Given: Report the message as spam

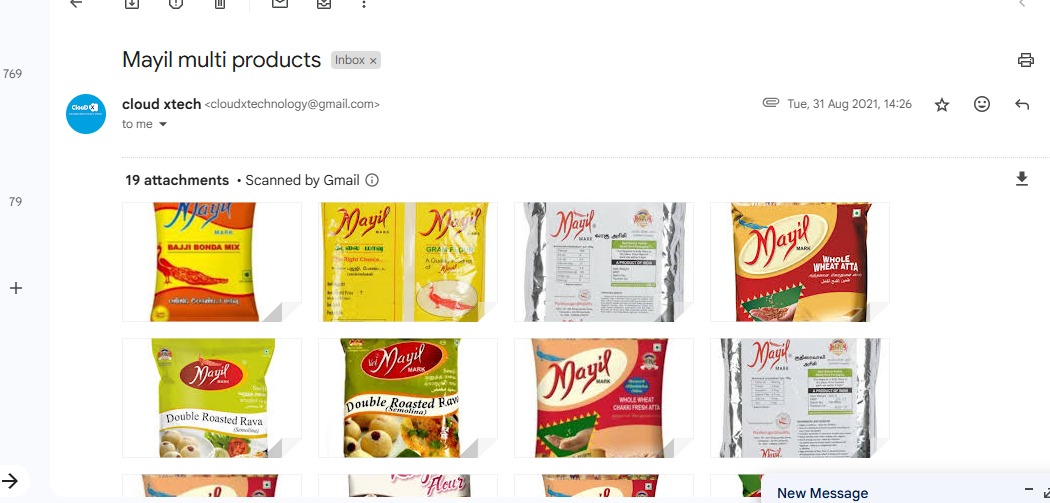Looking at the screenshot, I should point(176,3).
